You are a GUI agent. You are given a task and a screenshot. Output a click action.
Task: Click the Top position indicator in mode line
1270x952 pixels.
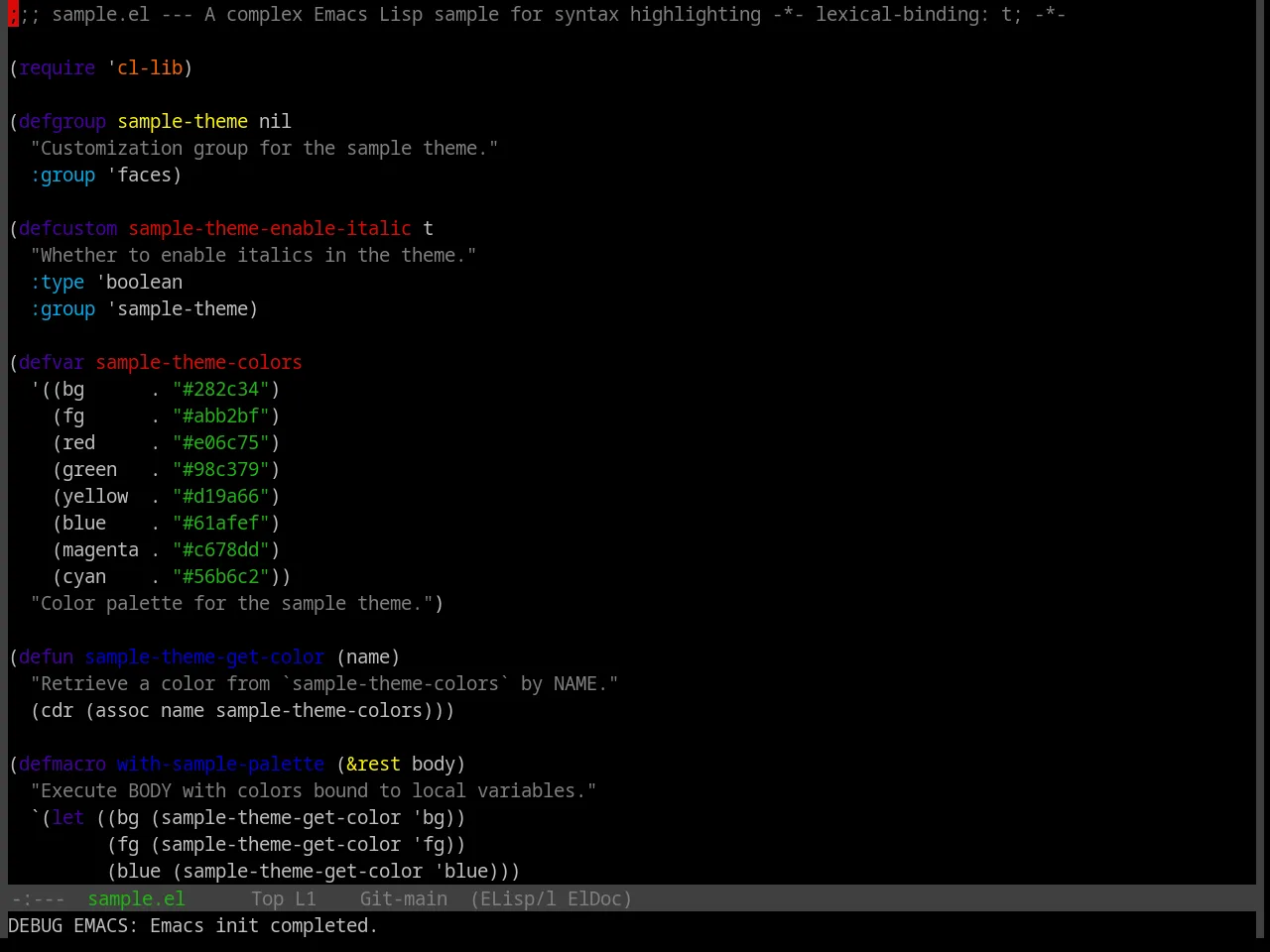(x=267, y=898)
